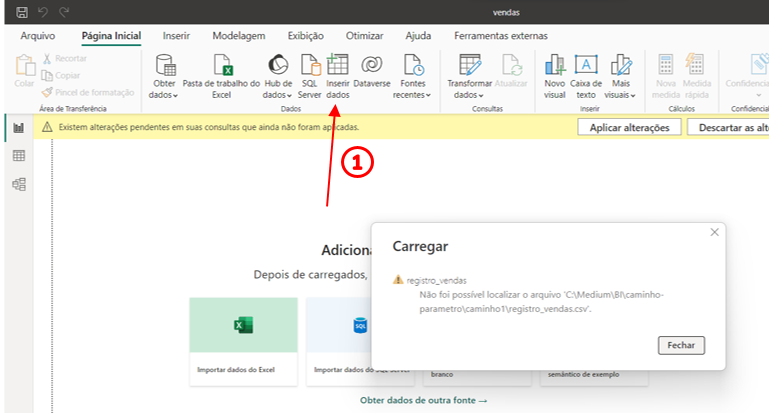The width and height of the screenshot is (769, 413).
Task: Click the Redo arrow in title bar
Action: click(x=64, y=12)
